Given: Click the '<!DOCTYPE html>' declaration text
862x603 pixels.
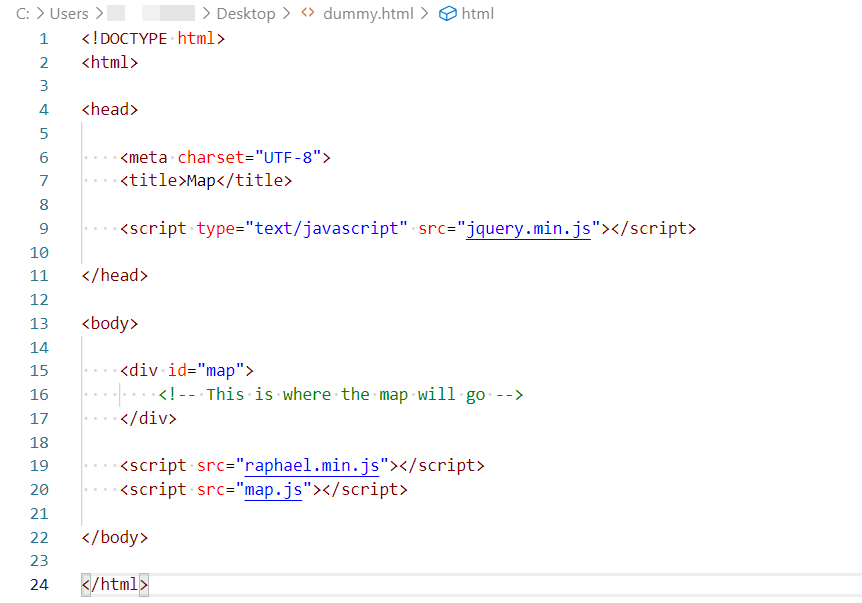Looking at the screenshot, I should click(x=153, y=38).
